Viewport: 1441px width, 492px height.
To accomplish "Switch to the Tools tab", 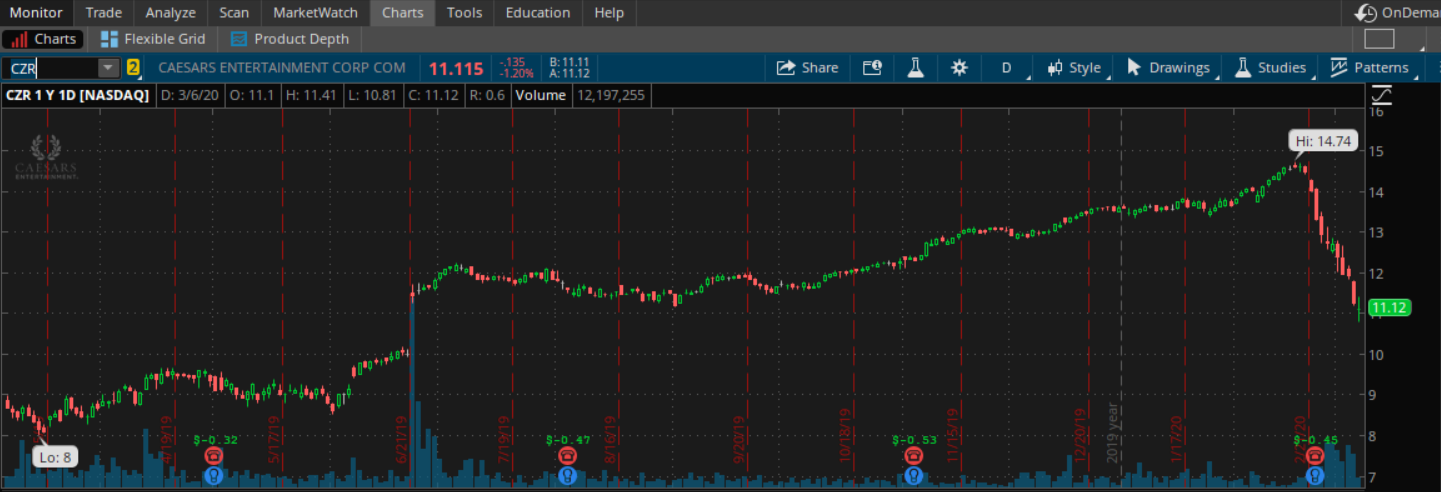I will tap(464, 13).
